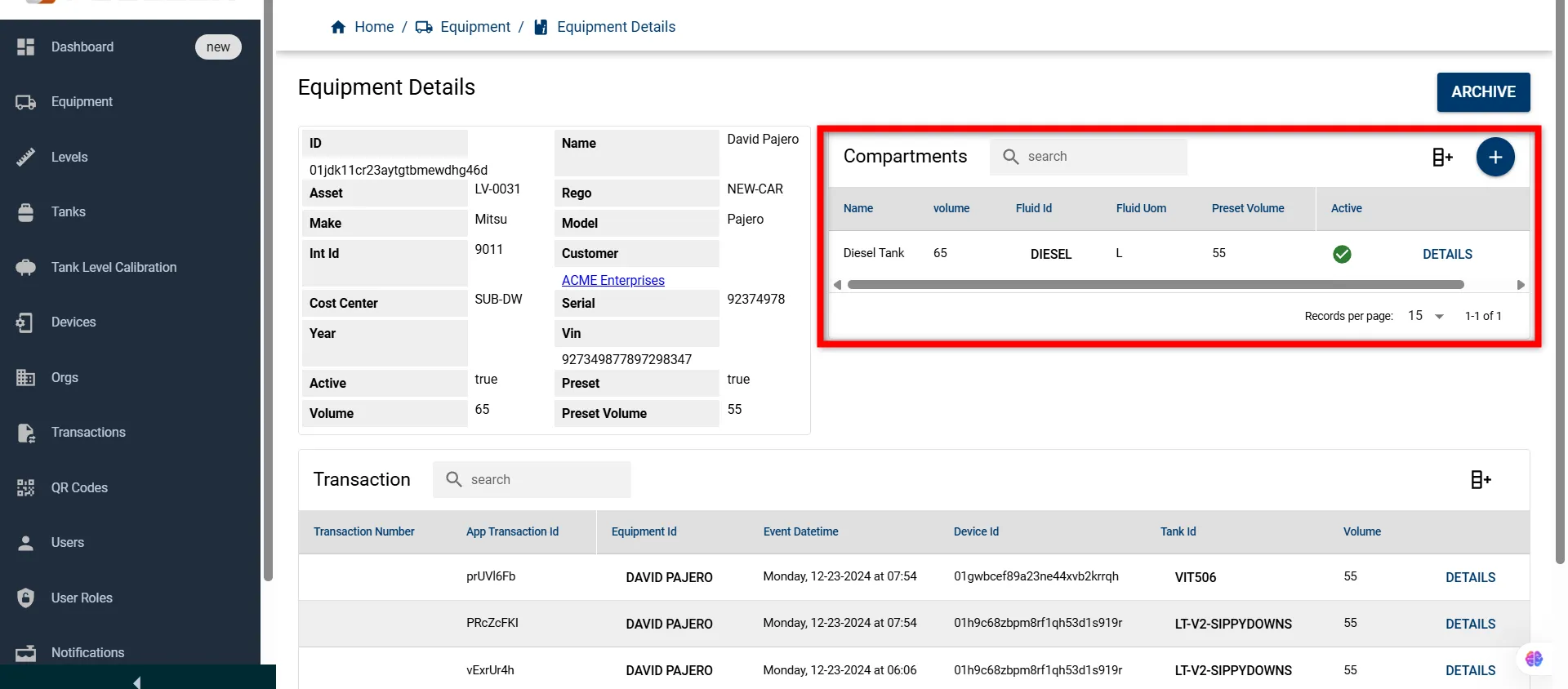Click the Transaction table column settings icon
The width and height of the screenshot is (1568, 689).
pos(1481,479)
